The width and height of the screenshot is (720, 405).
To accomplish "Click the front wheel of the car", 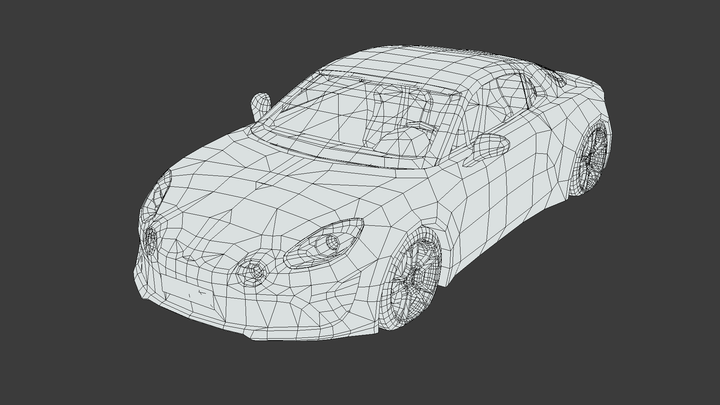I will tap(412, 275).
